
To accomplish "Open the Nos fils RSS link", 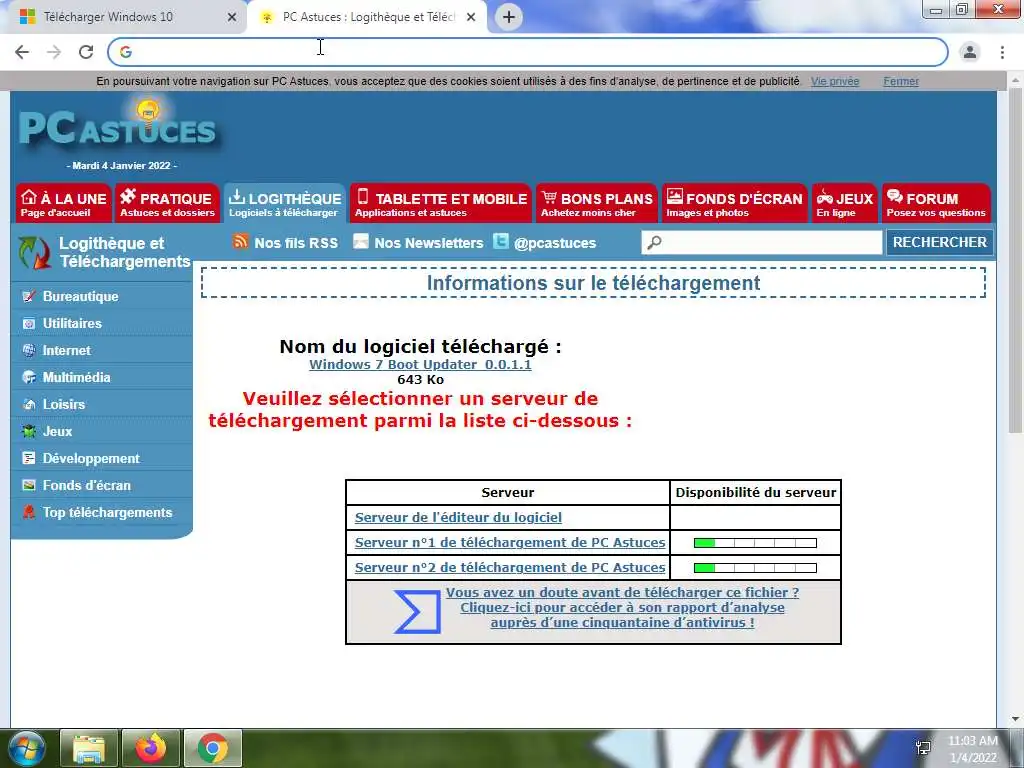I will pos(296,243).
